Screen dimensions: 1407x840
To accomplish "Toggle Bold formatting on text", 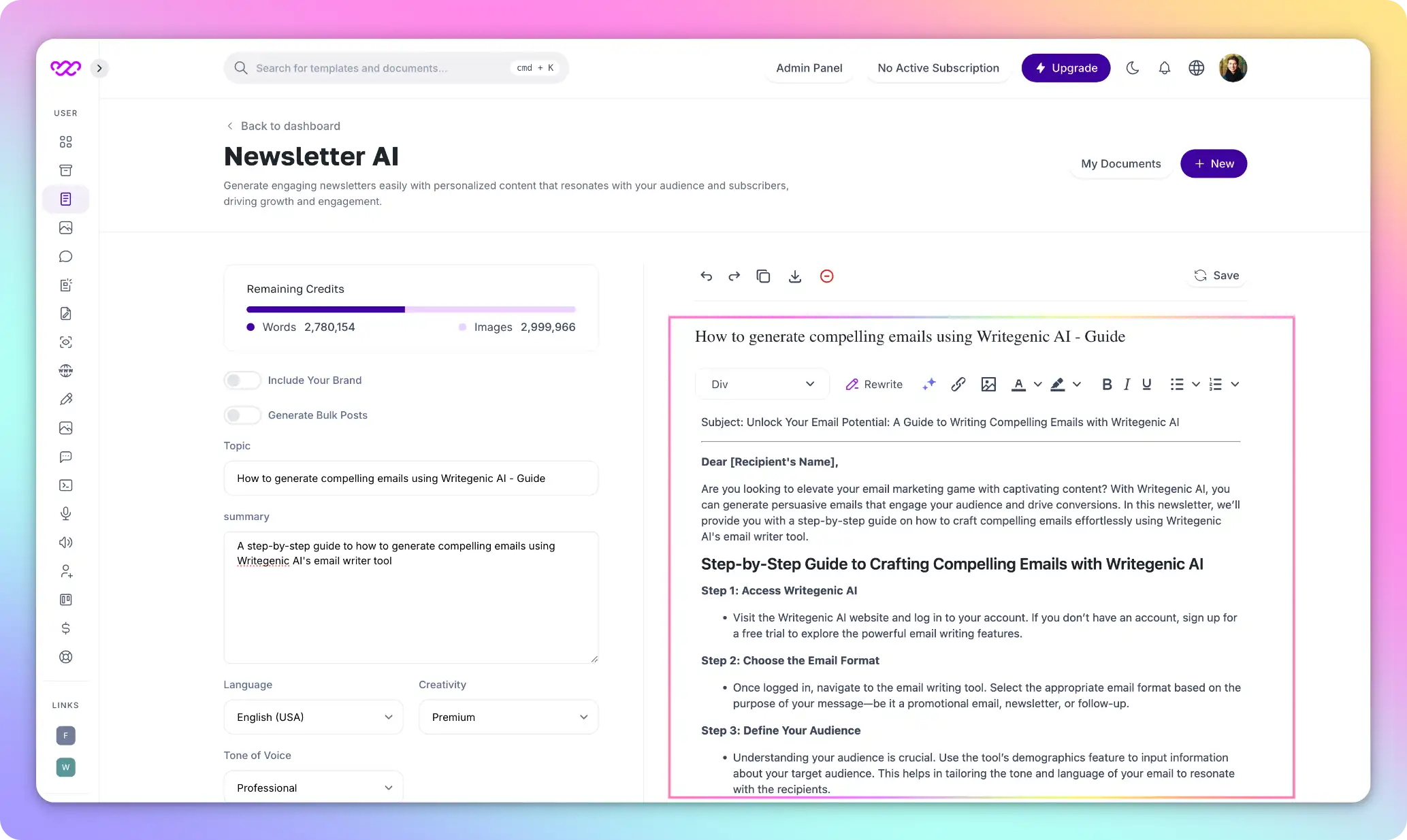I will [1104, 384].
